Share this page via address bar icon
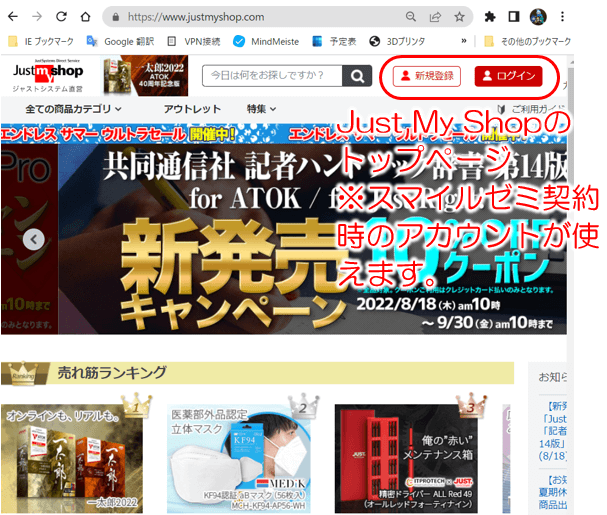The width and height of the screenshot is (607, 515). (435, 17)
